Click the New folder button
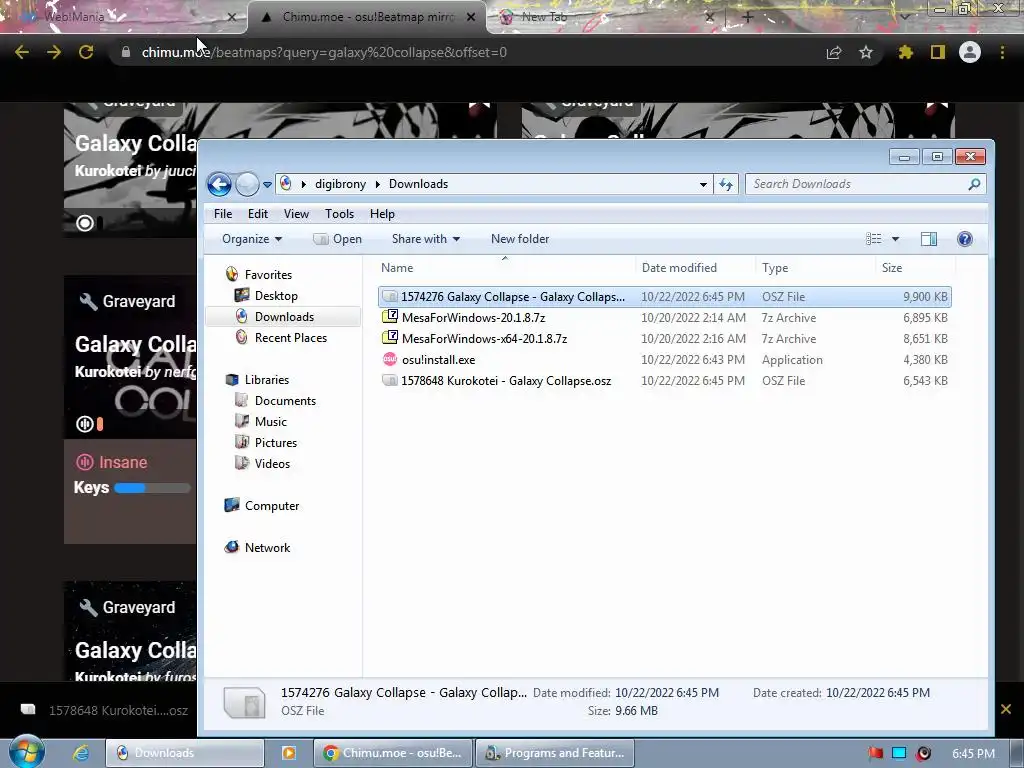This screenshot has height=768, width=1024. [520, 239]
